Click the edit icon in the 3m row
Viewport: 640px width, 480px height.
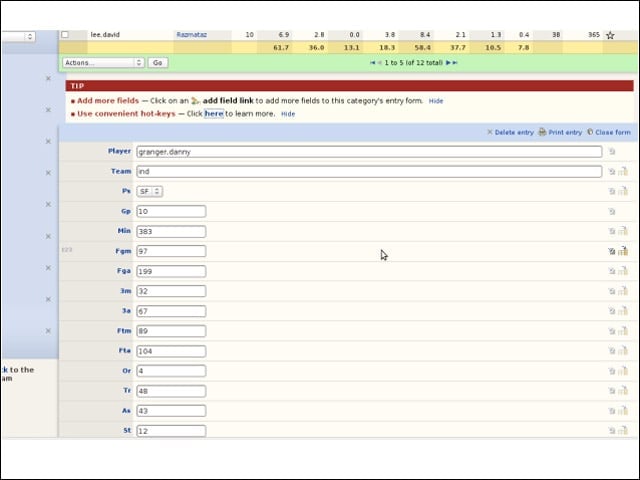612,291
